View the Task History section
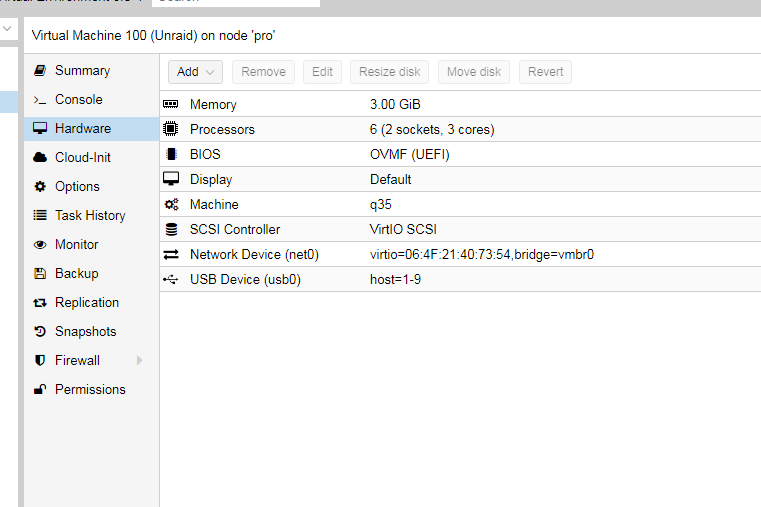 pos(90,215)
